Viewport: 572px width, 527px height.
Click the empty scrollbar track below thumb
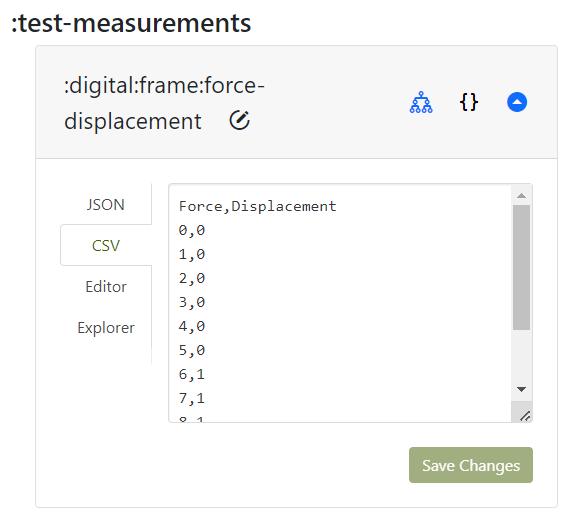pyautogui.click(x=521, y=355)
